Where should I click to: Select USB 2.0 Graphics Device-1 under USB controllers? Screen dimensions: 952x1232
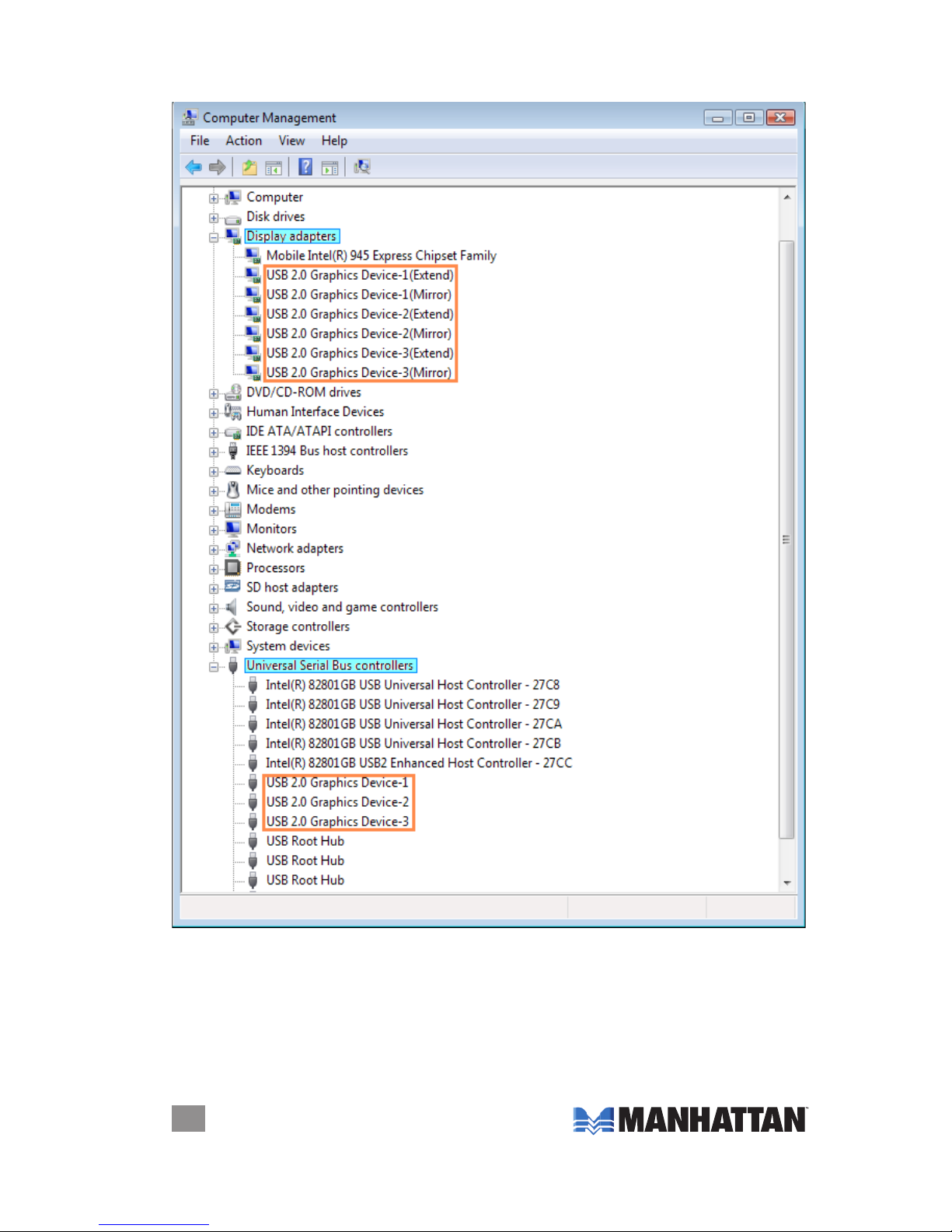tap(337, 783)
